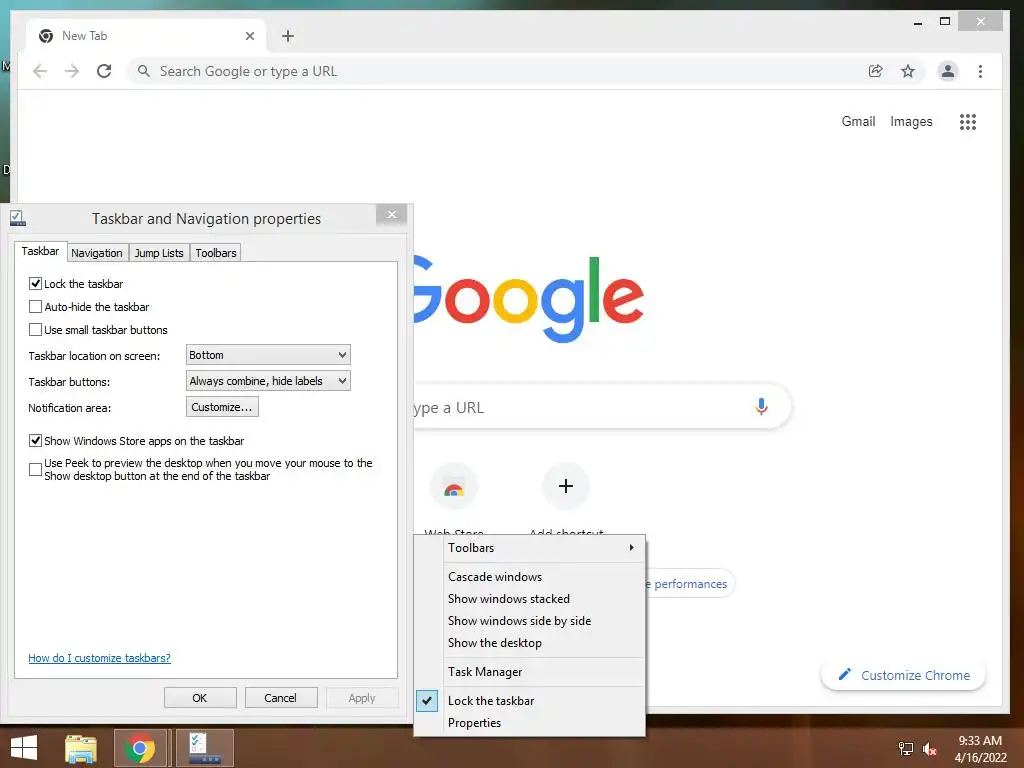Click Cancel in the properties dialog
Image resolution: width=1024 pixels, height=768 pixels.
point(281,697)
